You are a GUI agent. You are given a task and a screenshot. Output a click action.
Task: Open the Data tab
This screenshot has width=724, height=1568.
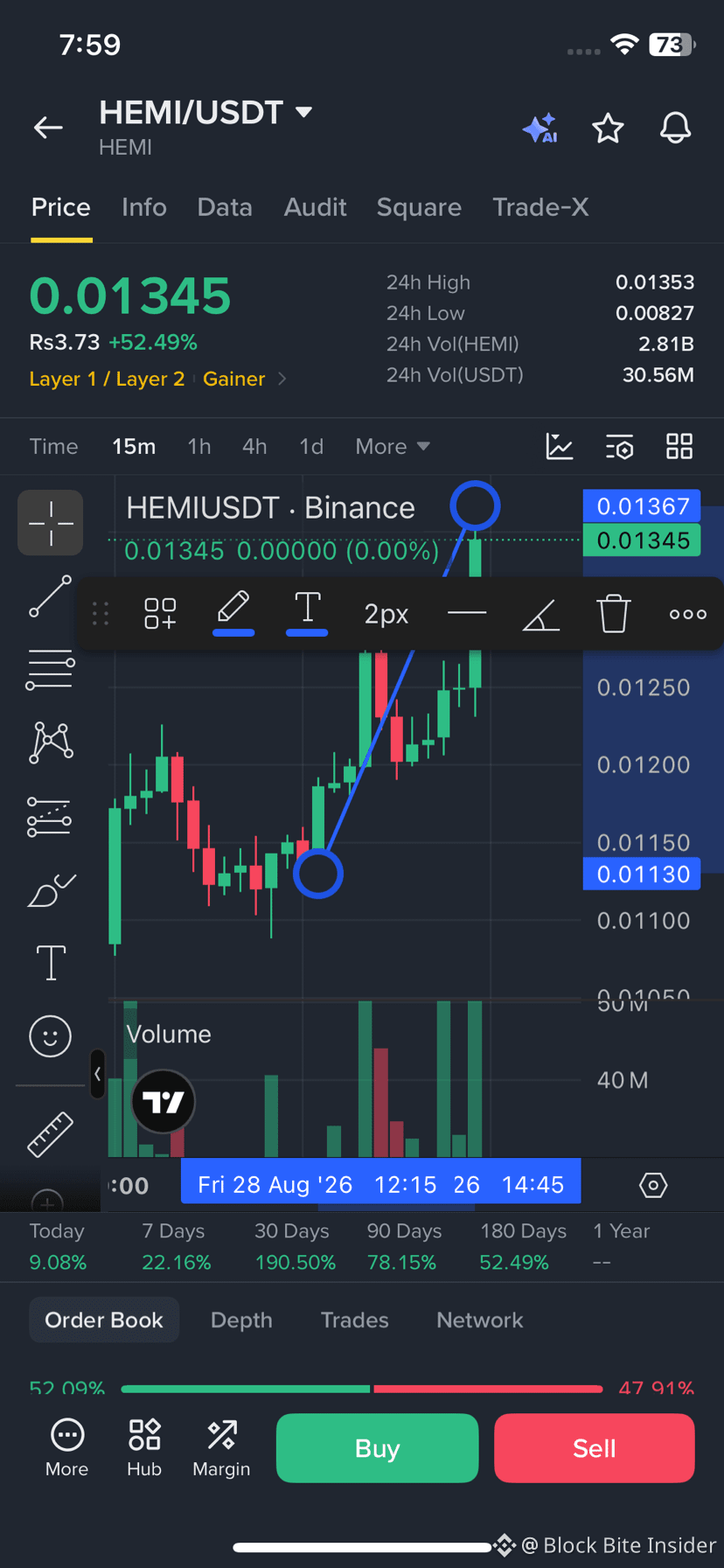[225, 207]
